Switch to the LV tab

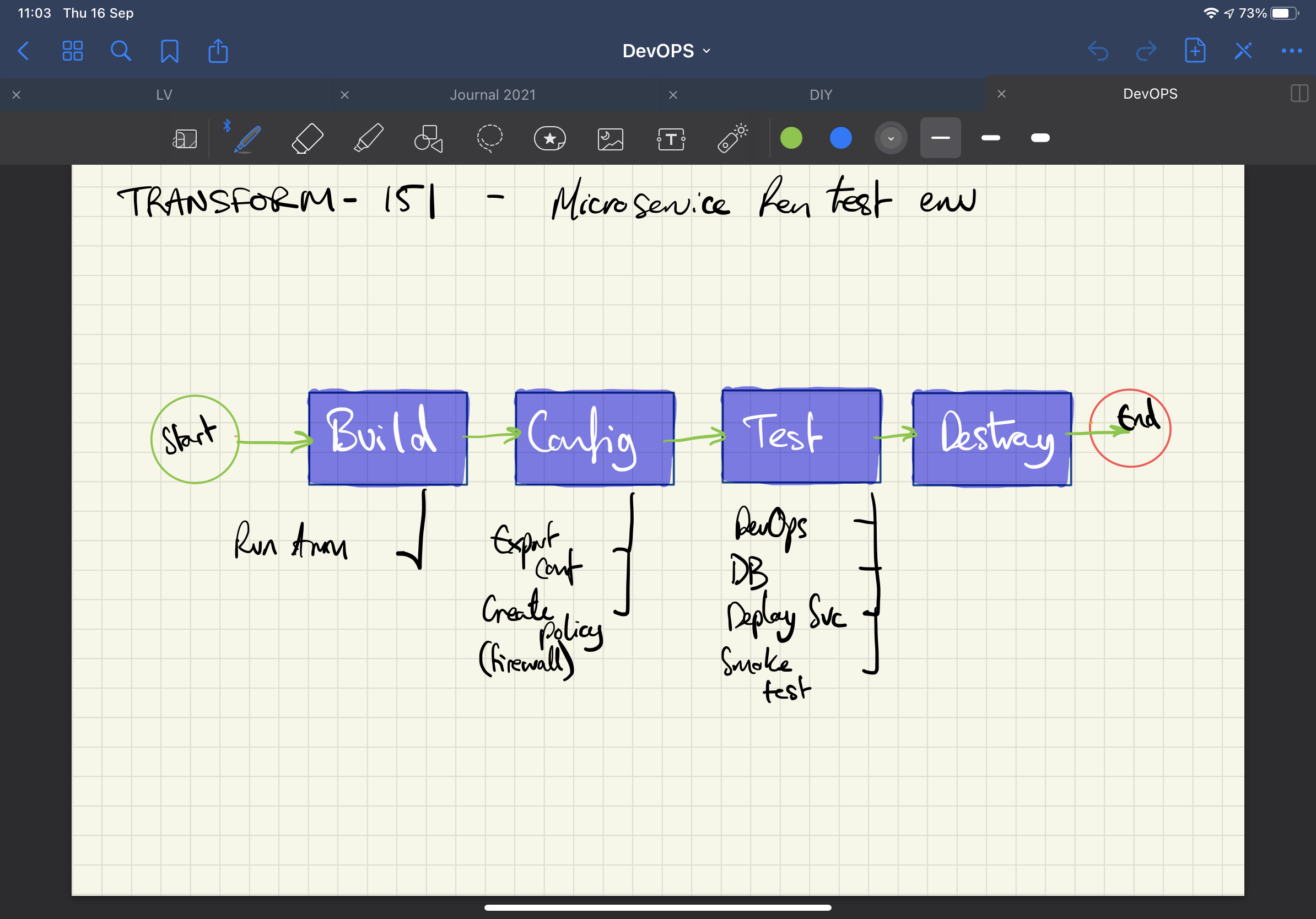click(164, 95)
